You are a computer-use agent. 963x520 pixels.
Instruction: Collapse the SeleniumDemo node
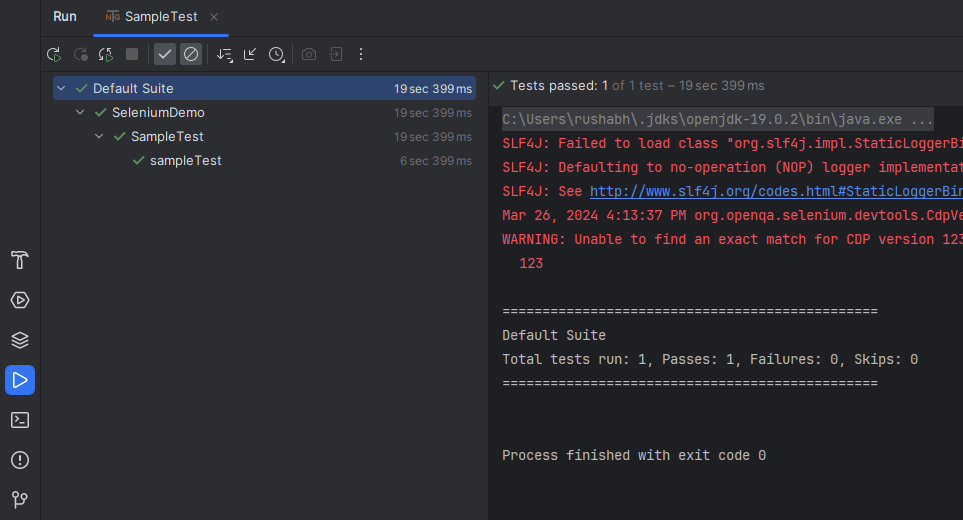[80, 112]
